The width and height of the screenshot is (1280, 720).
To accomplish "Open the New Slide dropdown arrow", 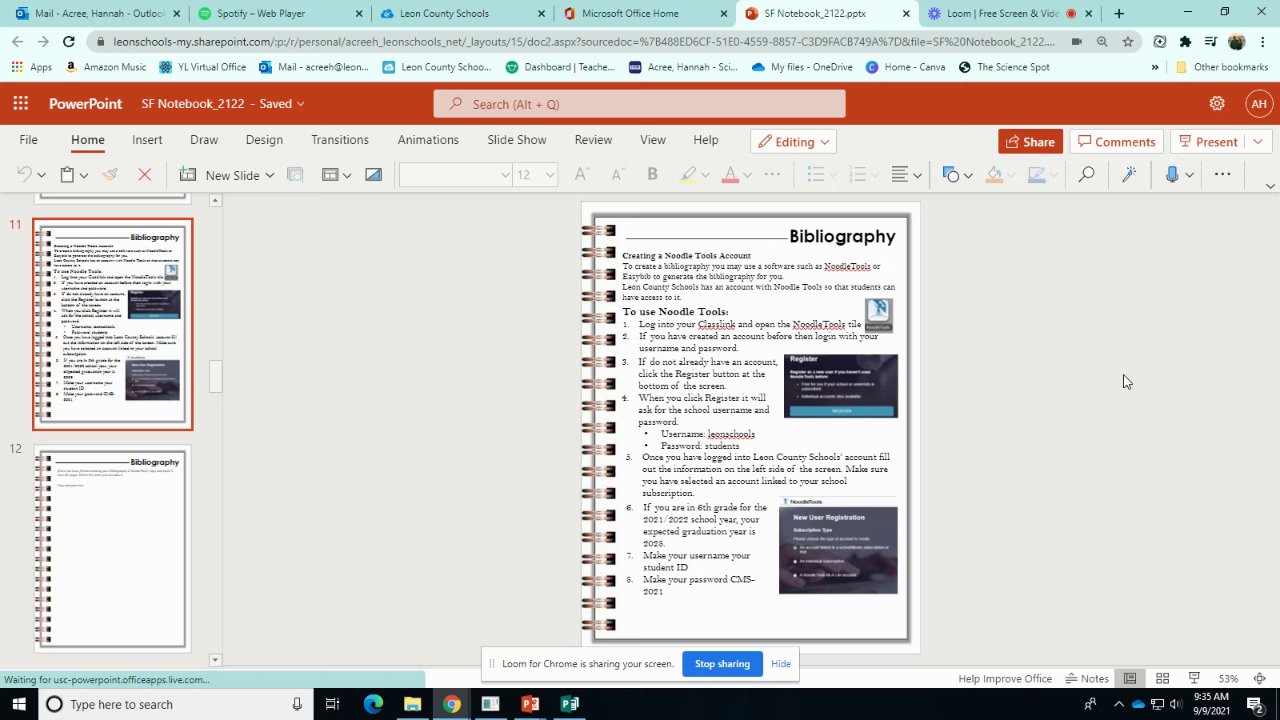I will pos(269,176).
